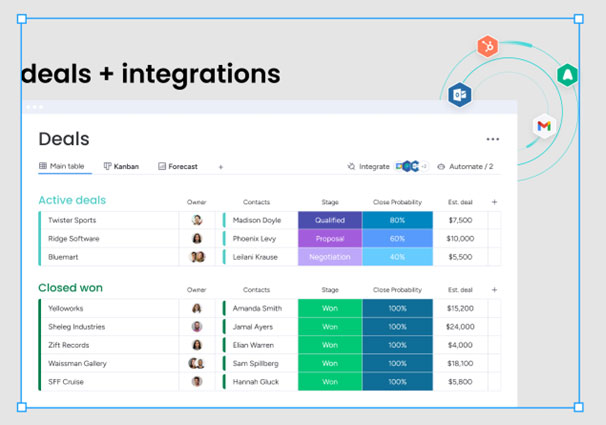Click the Gmail integration icon
606x425 pixels.
(543, 125)
